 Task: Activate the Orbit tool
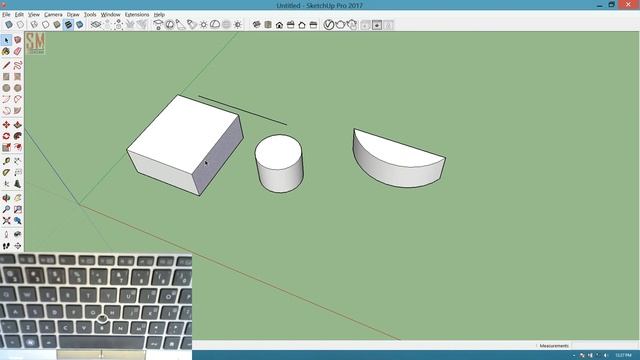click(x=6, y=198)
